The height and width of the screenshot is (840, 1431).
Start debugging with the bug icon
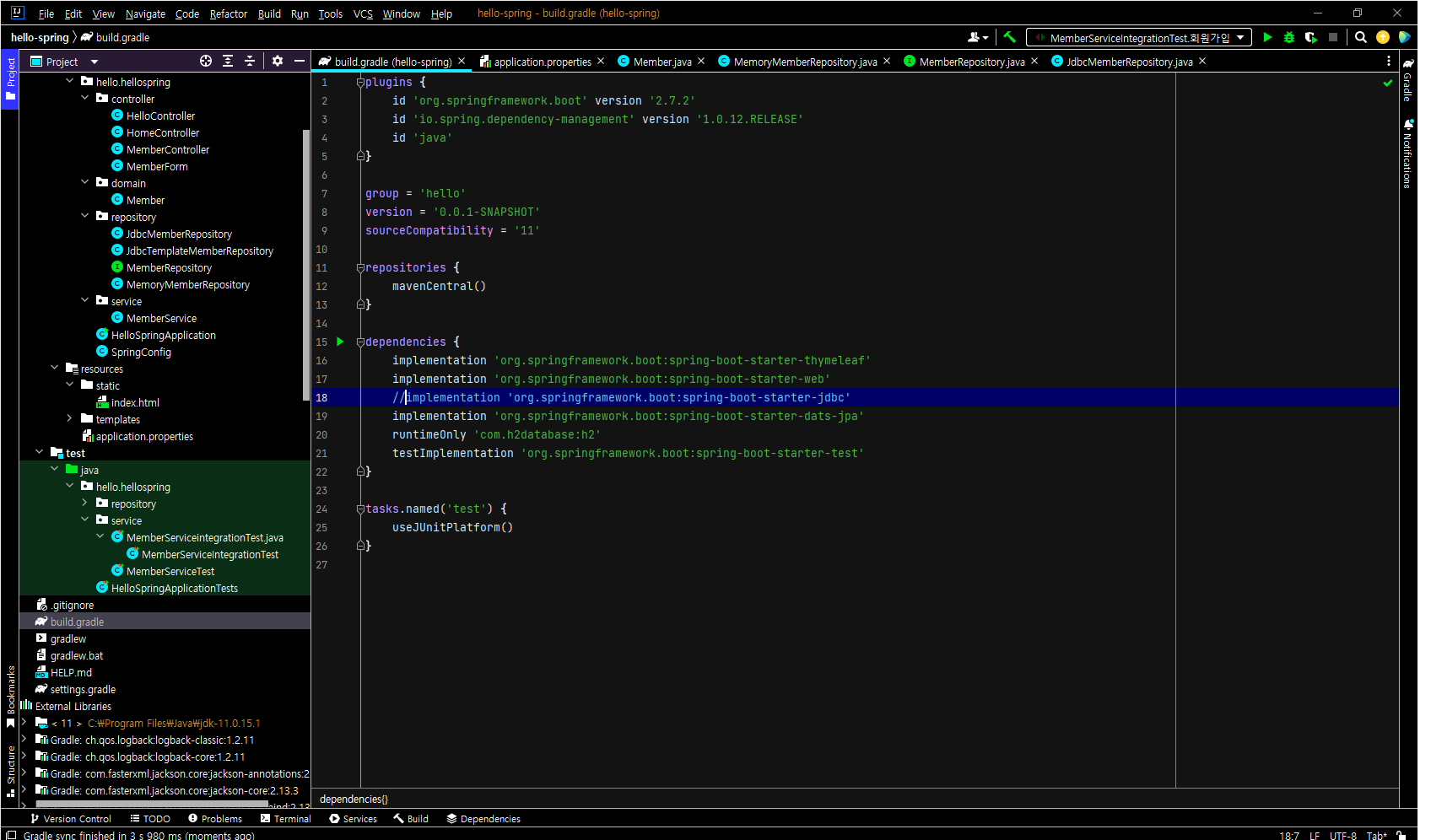tap(1289, 37)
